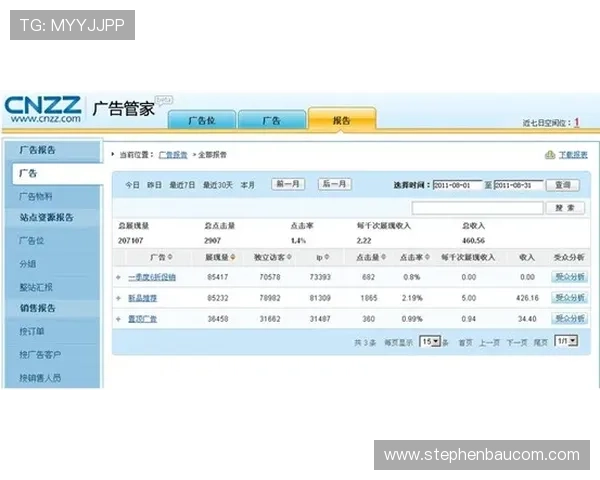Click the CNZZ logo
The height and width of the screenshot is (480, 600).
(43, 109)
